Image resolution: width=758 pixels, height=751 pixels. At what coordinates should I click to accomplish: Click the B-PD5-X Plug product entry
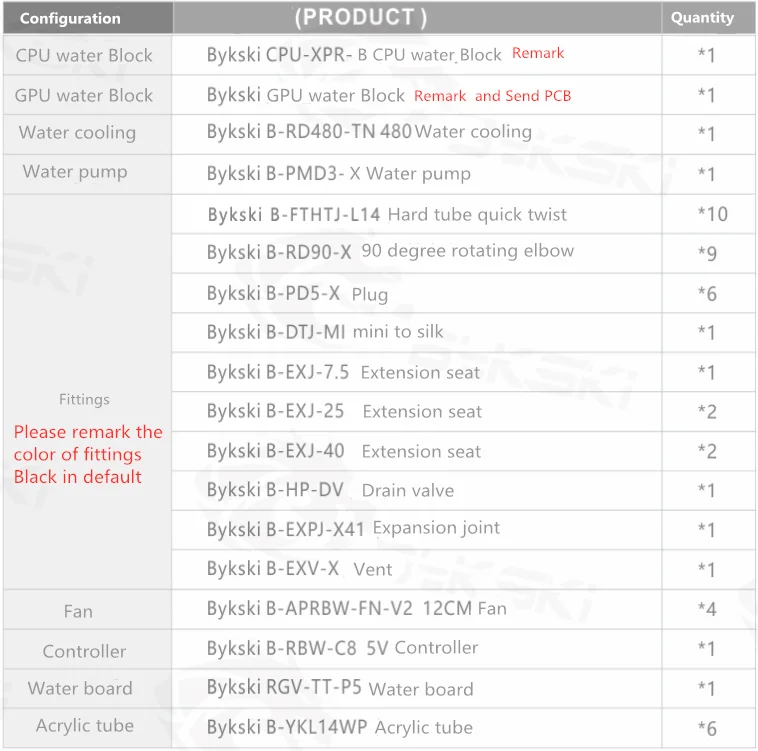[x=297, y=293]
